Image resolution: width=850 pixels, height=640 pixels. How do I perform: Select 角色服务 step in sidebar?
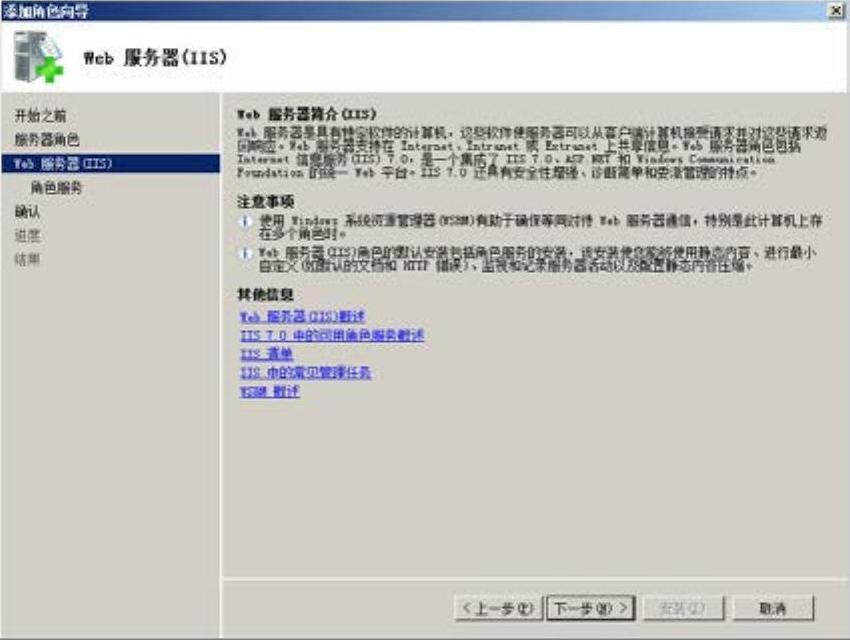click(x=56, y=188)
